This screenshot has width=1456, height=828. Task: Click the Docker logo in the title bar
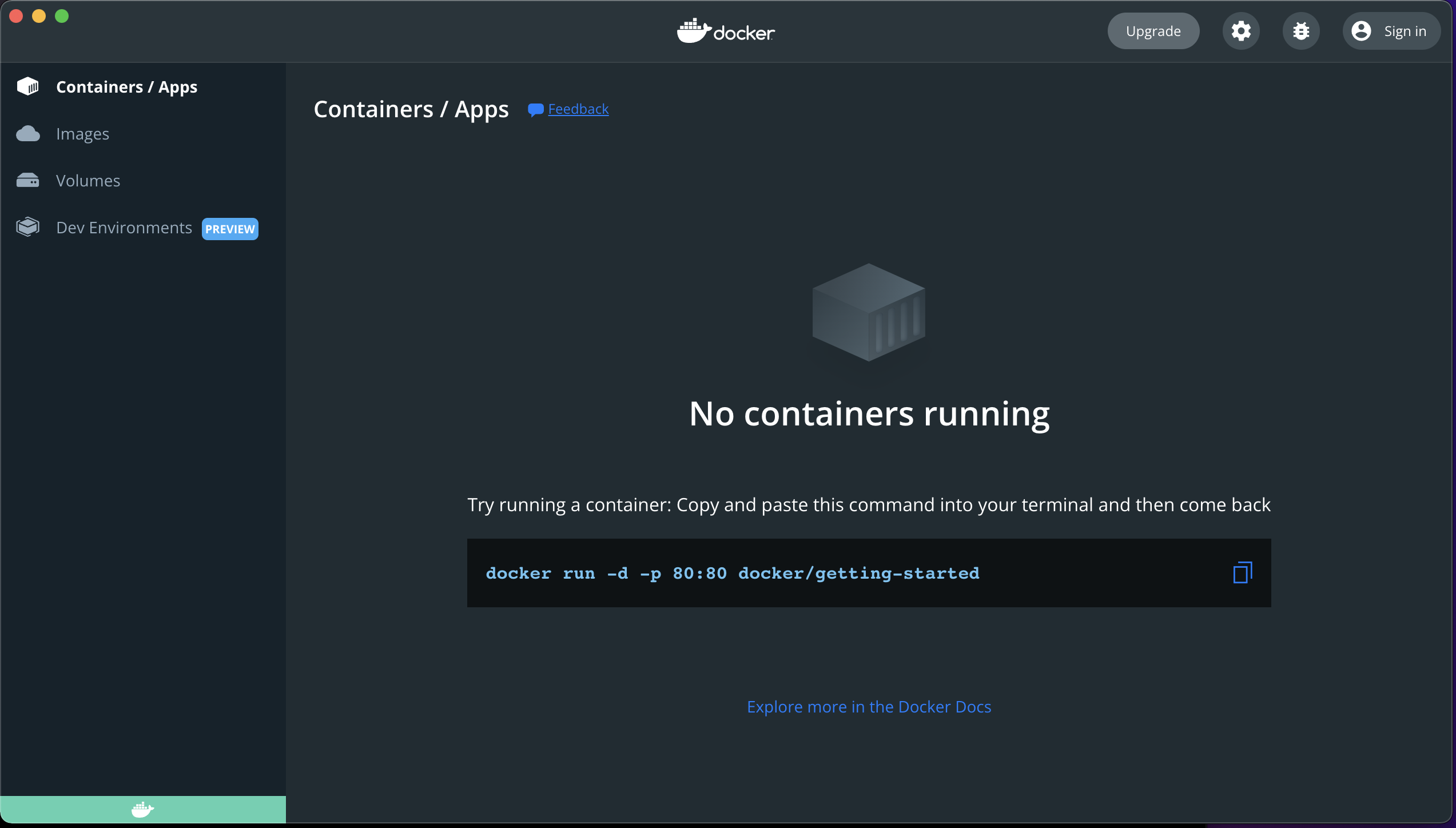725,31
